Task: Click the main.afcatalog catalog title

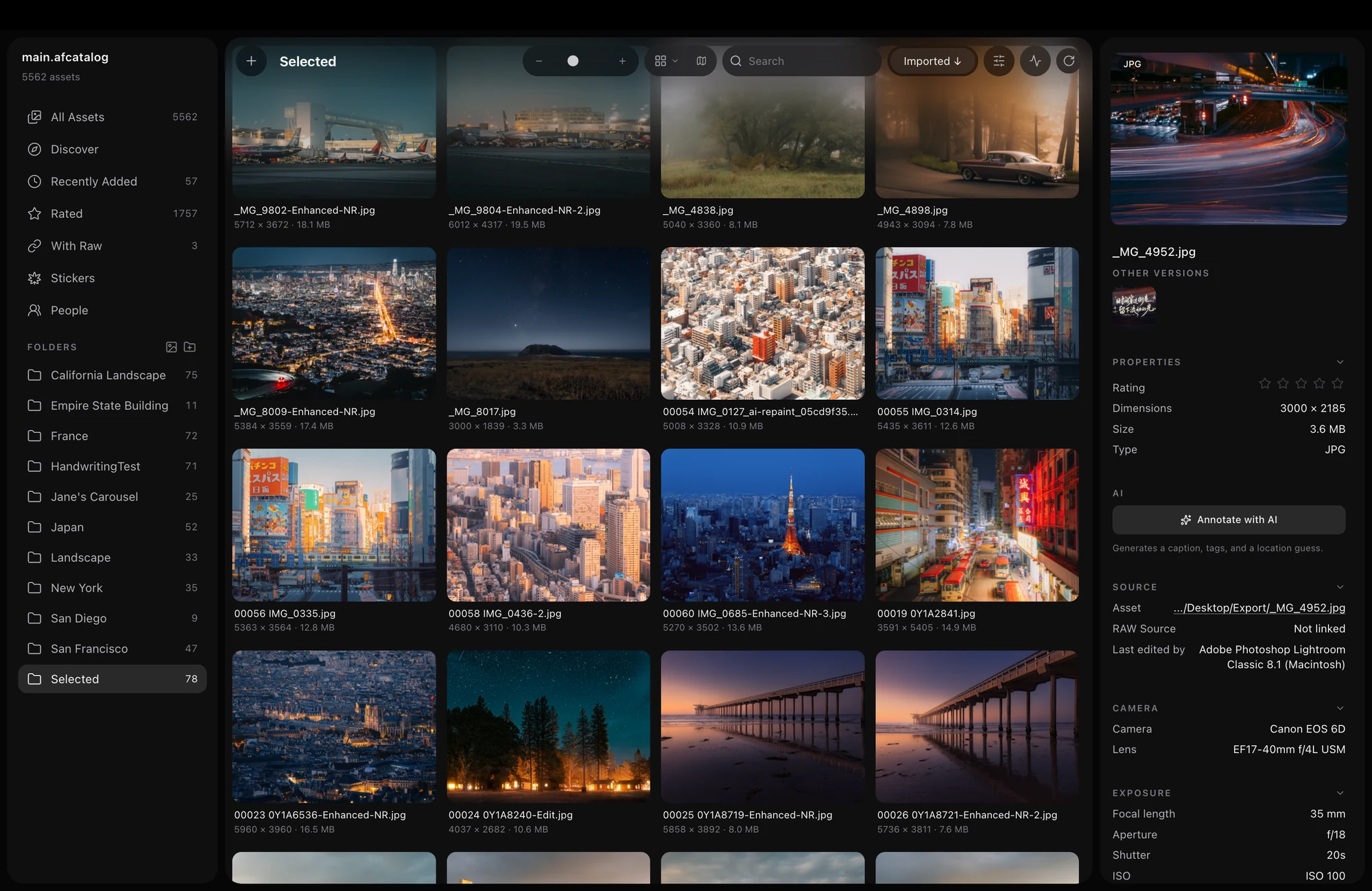Action: (65, 58)
